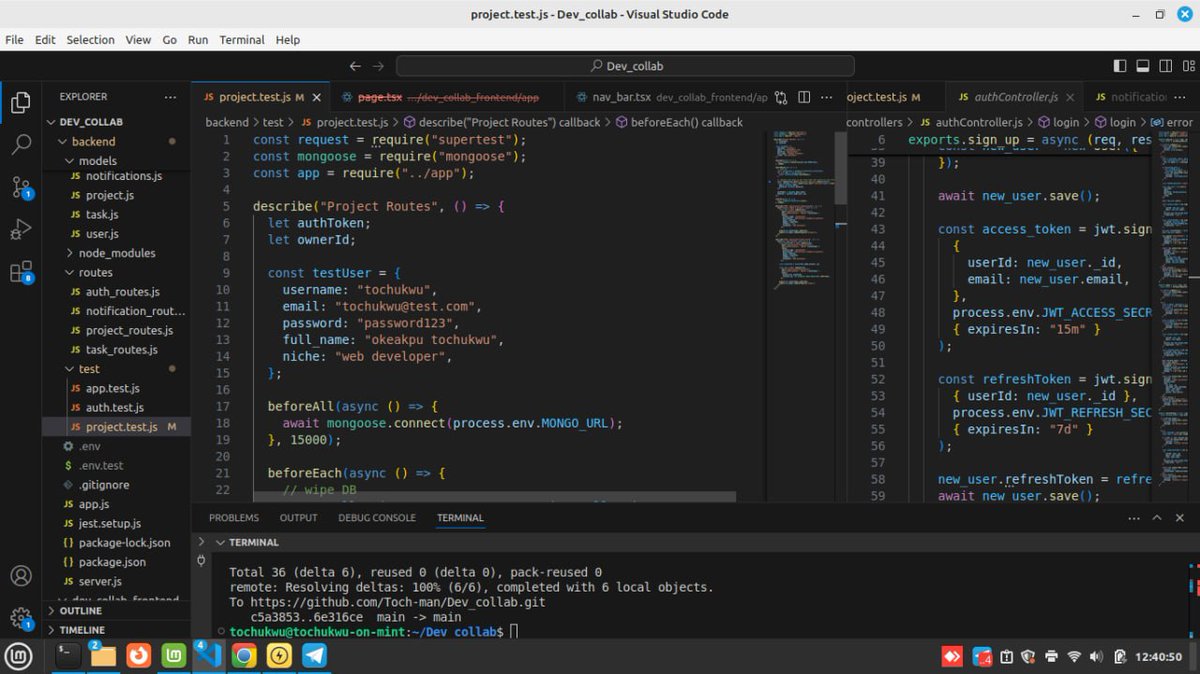Screen dimensions: 1200x674
Task: Open the Extensions view
Action: click(x=21, y=272)
